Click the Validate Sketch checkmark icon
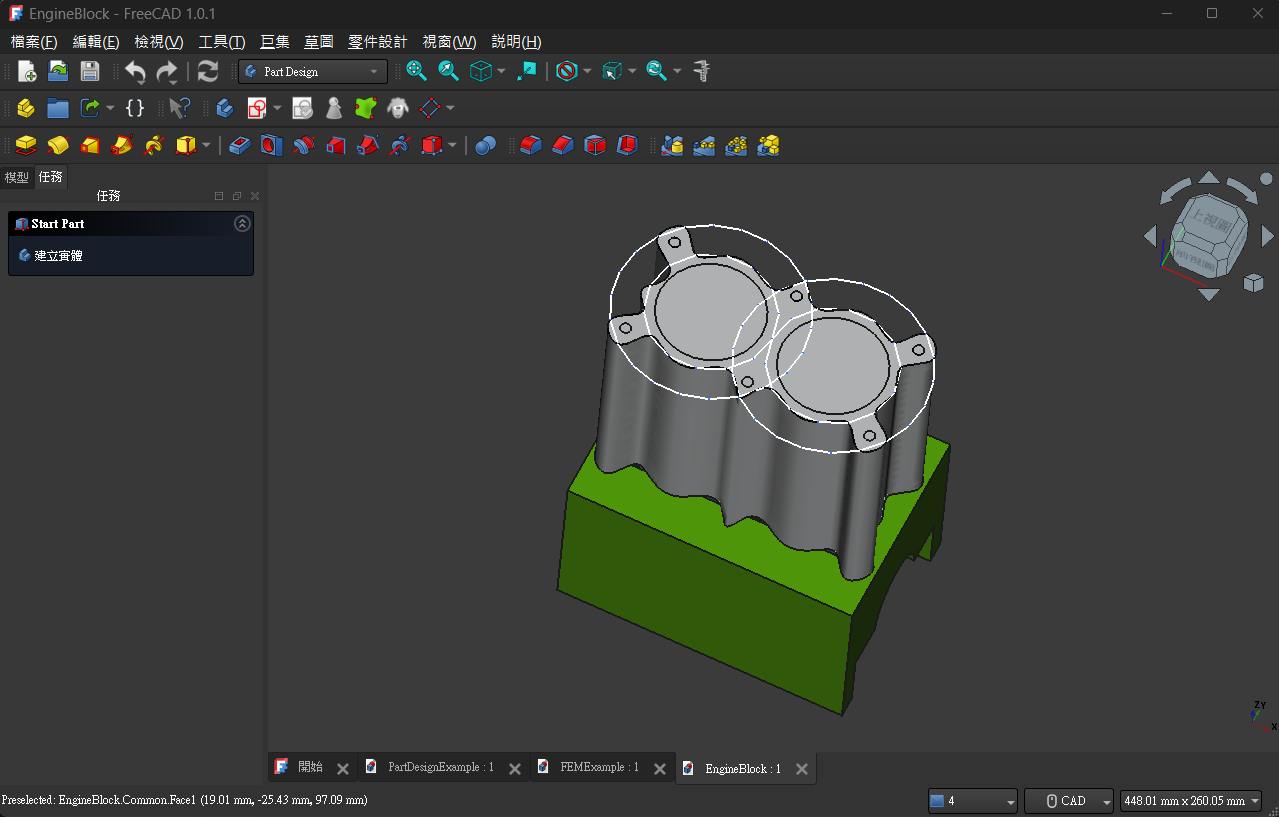The width and height of the screenshot is (1279, 817). point(302,108)
